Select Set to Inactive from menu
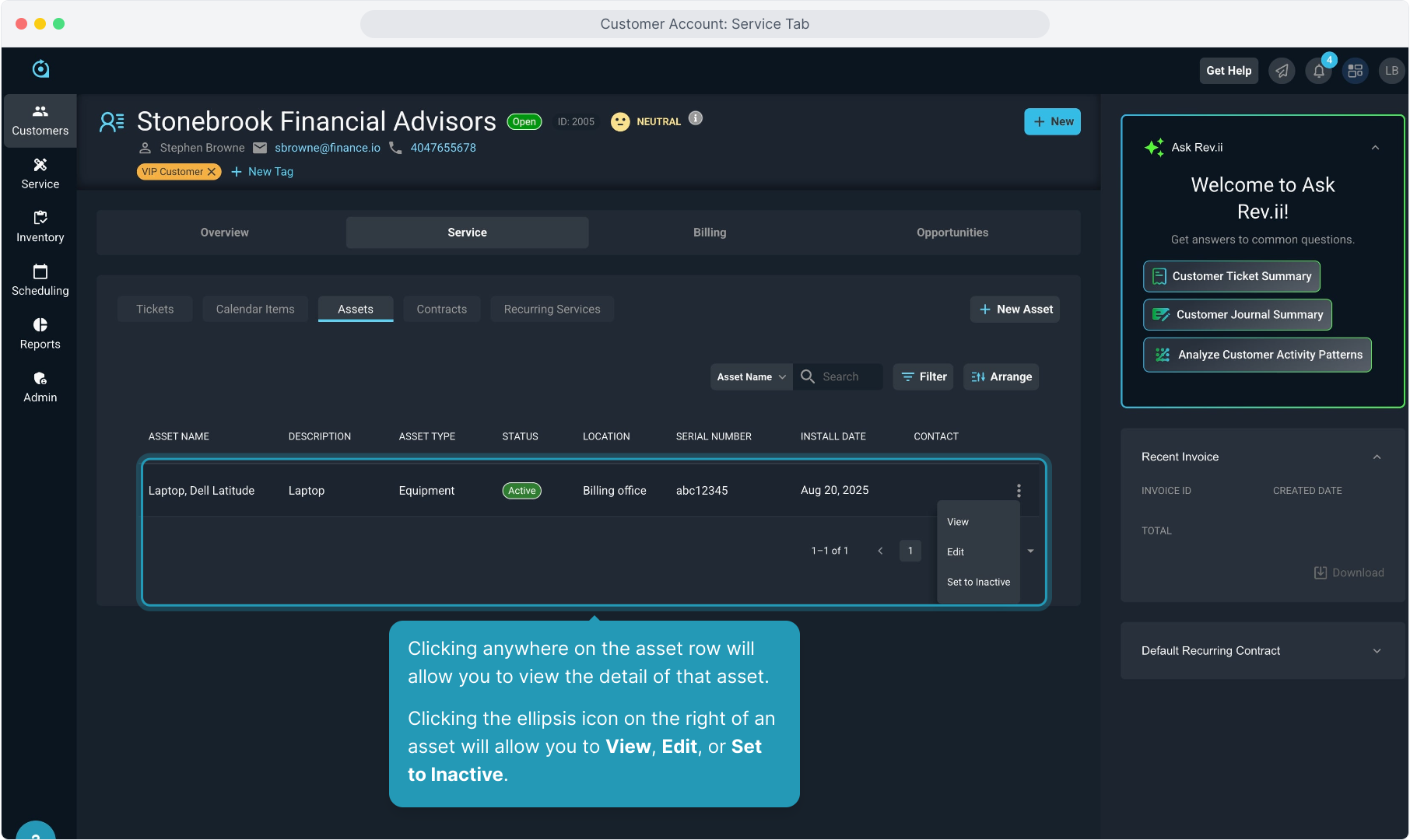This screenshot has height=840, width=1410. coord(978,583)
